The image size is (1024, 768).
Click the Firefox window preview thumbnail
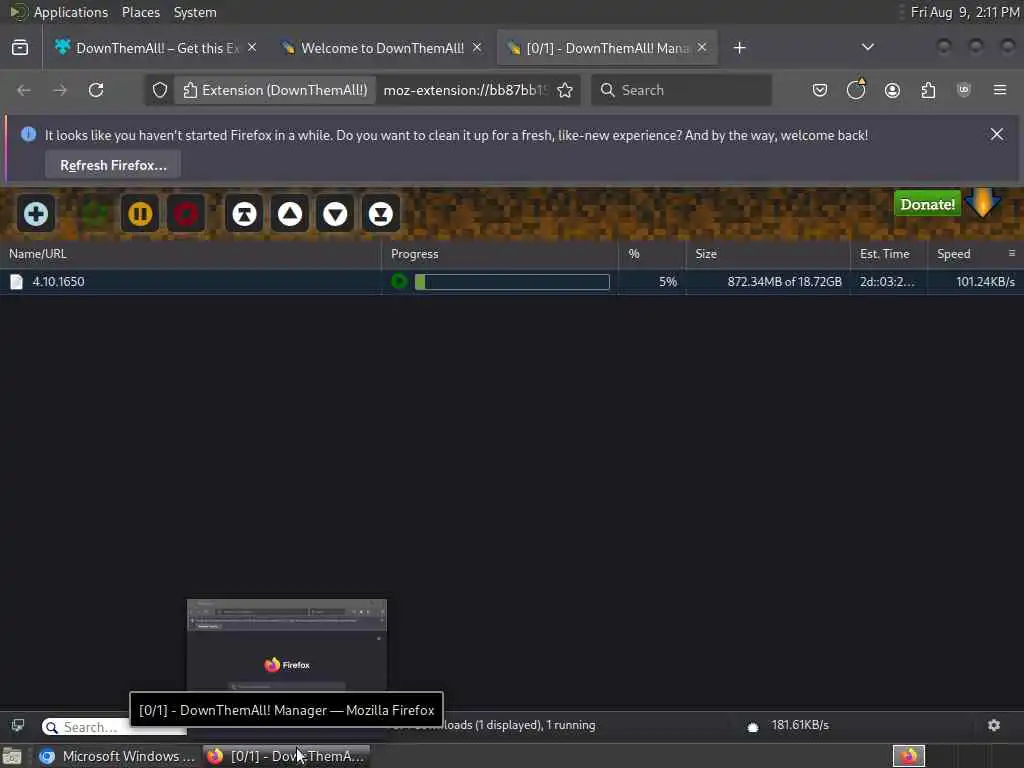click(x=287, y=645)
